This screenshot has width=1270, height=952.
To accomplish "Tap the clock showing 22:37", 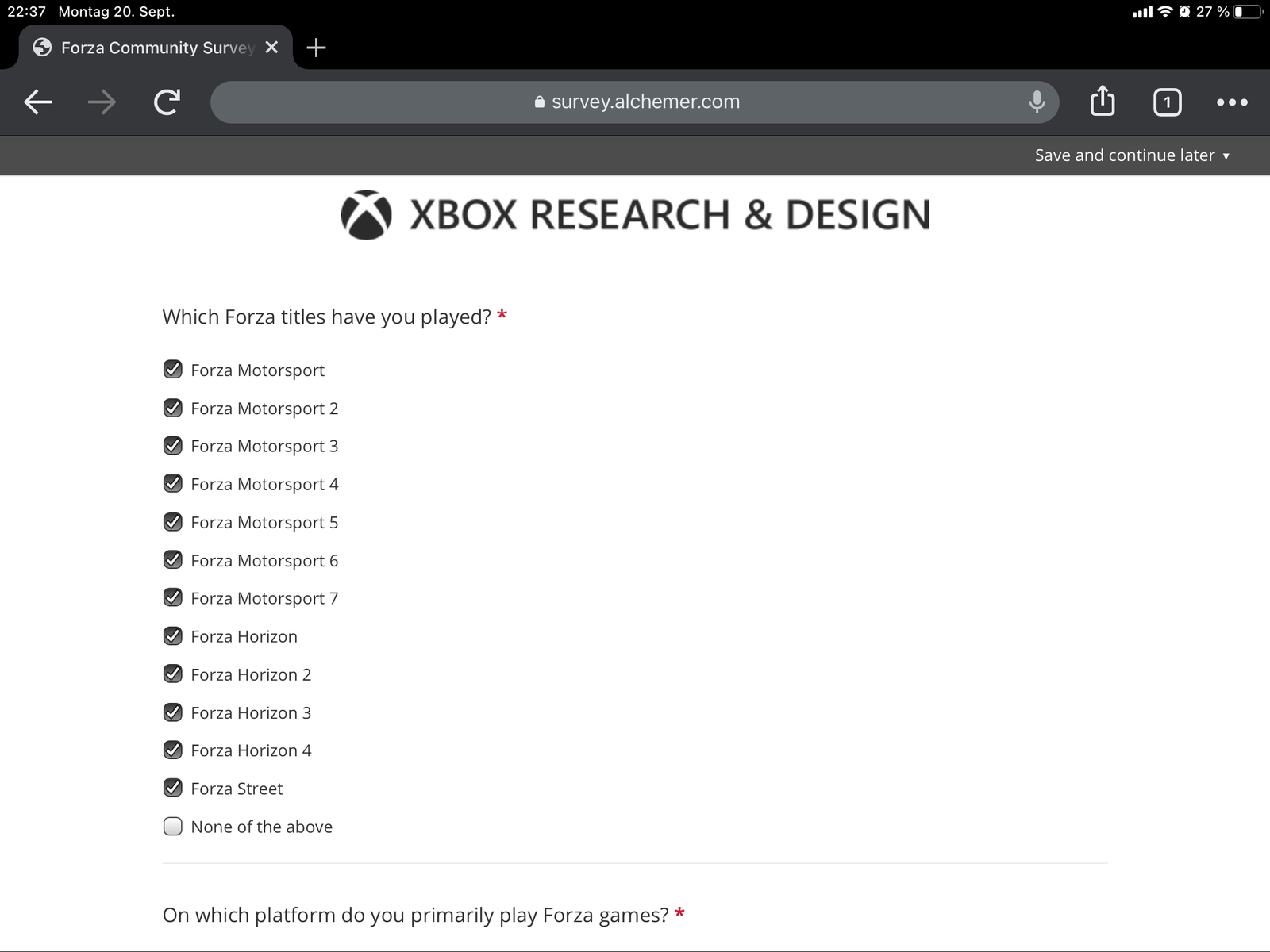I will click(26, 12).
